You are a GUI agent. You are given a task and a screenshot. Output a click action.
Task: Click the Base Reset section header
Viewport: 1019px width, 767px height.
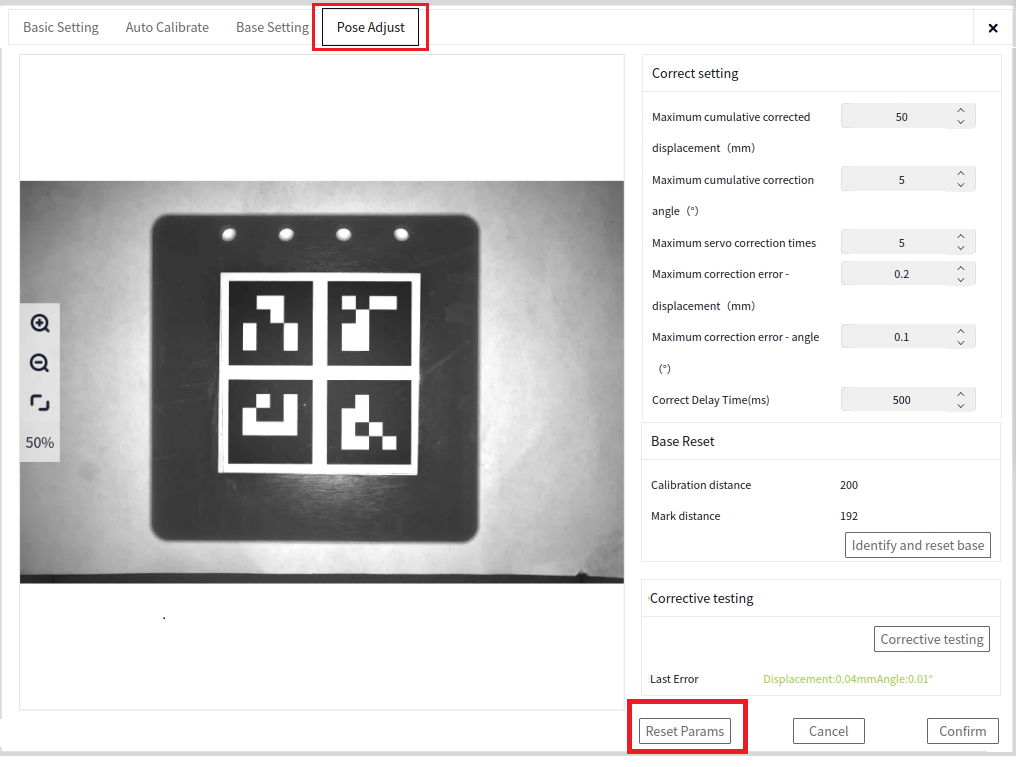tap(682, 441)
